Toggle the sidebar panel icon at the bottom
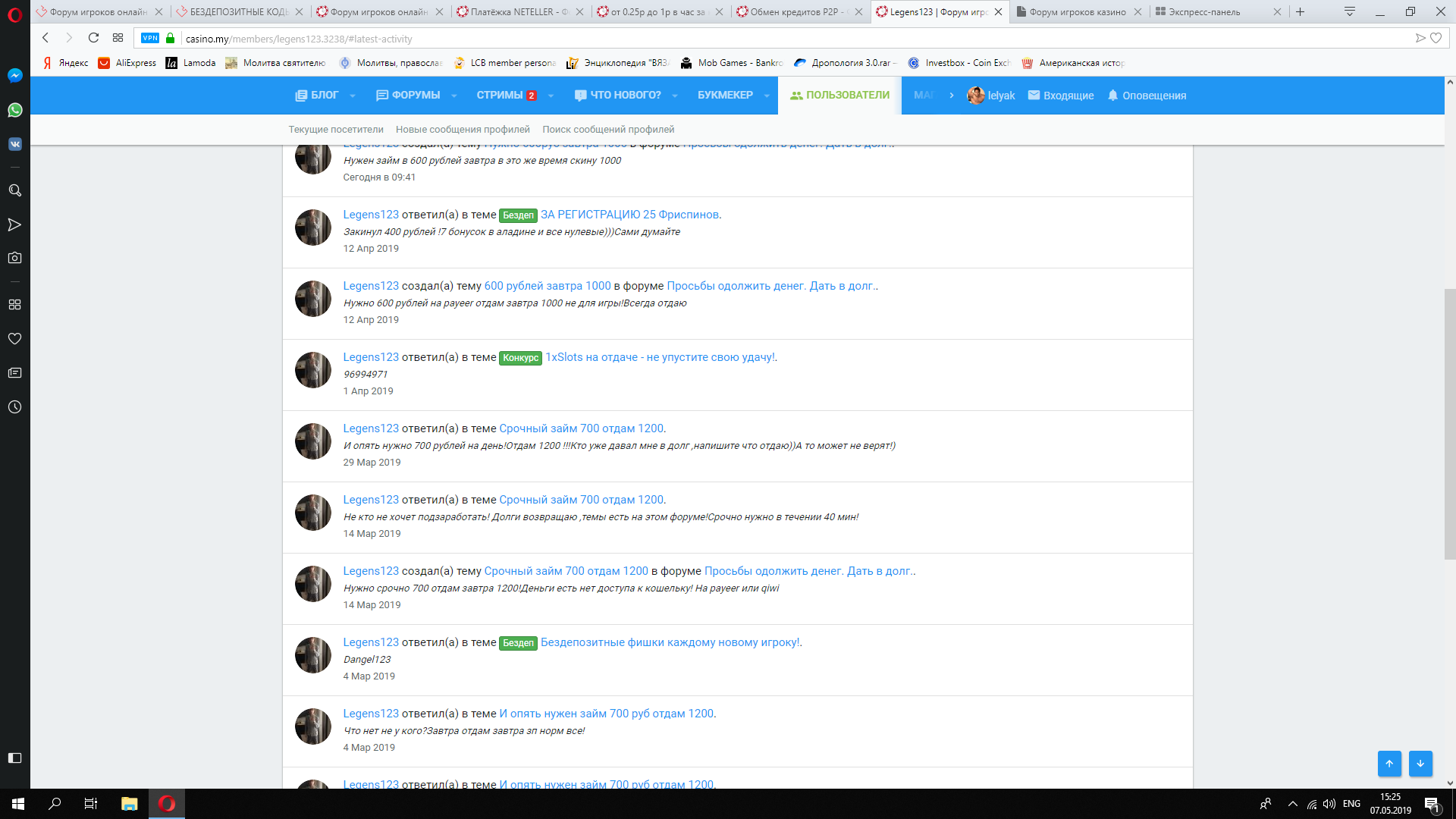 coord(15,758)
